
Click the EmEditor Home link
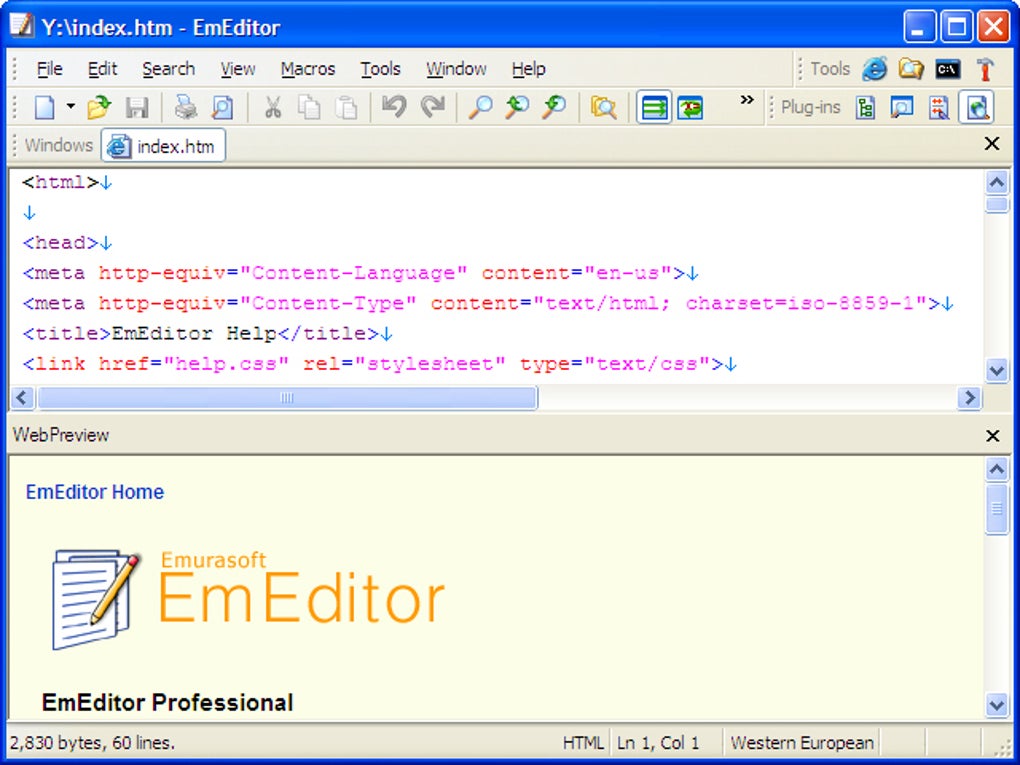(95, 492)
